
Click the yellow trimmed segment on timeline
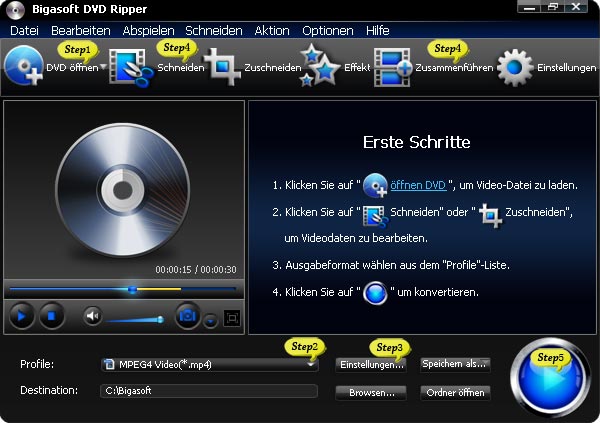tap(158, 289)
